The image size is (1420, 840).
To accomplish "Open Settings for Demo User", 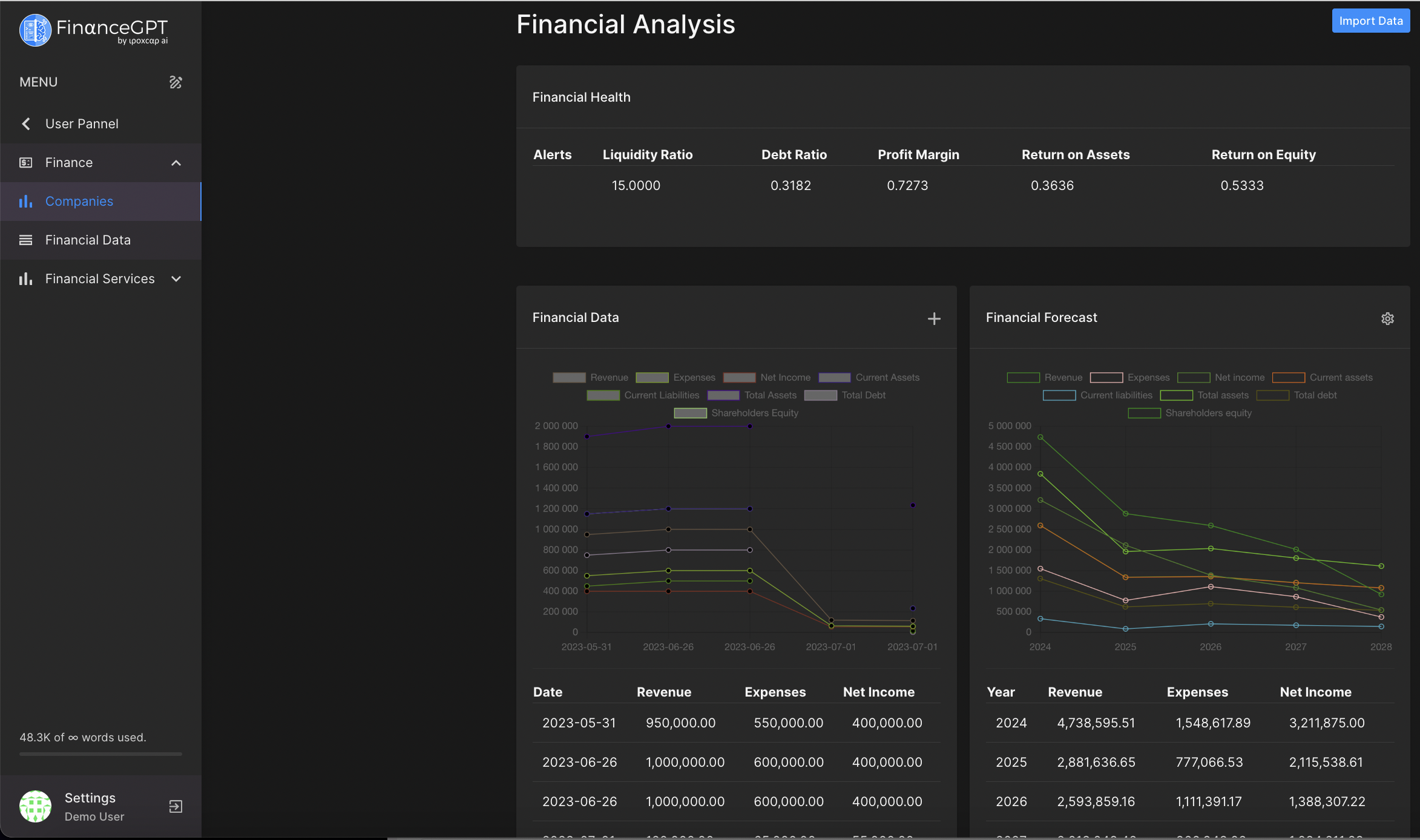I will point(90,798).
